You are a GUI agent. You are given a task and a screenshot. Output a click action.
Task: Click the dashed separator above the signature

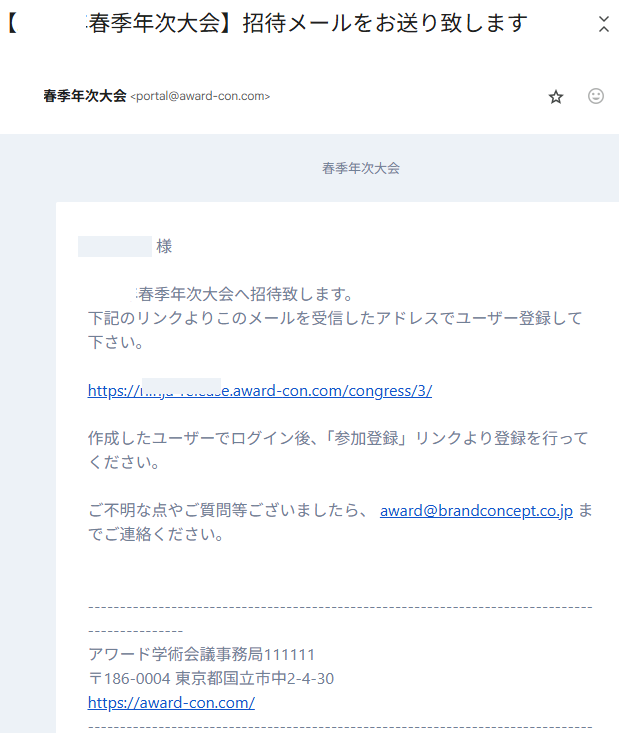click(340, 607)
